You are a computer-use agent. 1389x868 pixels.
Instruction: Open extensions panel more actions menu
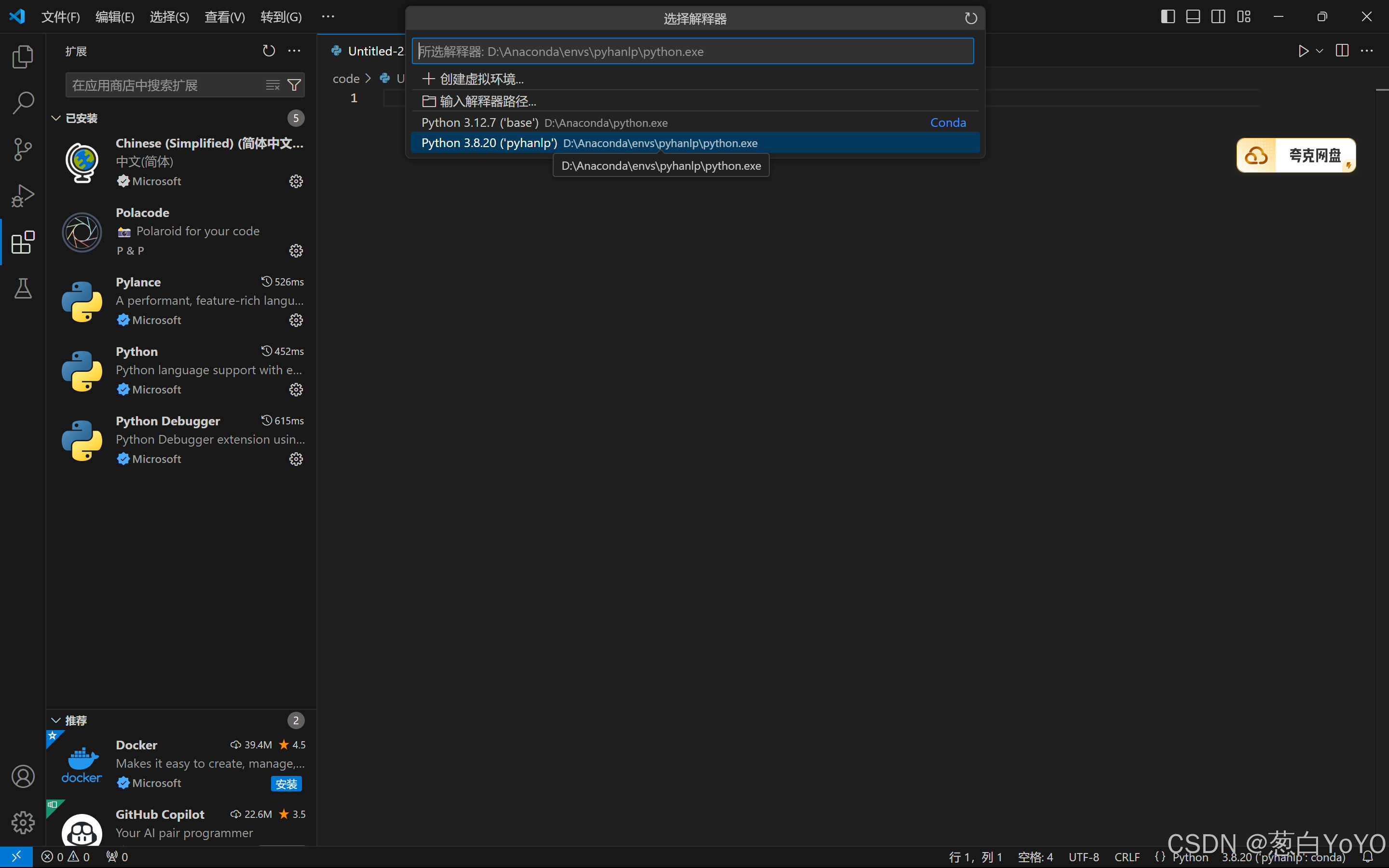pyautogui.click(x=295, y=51)
